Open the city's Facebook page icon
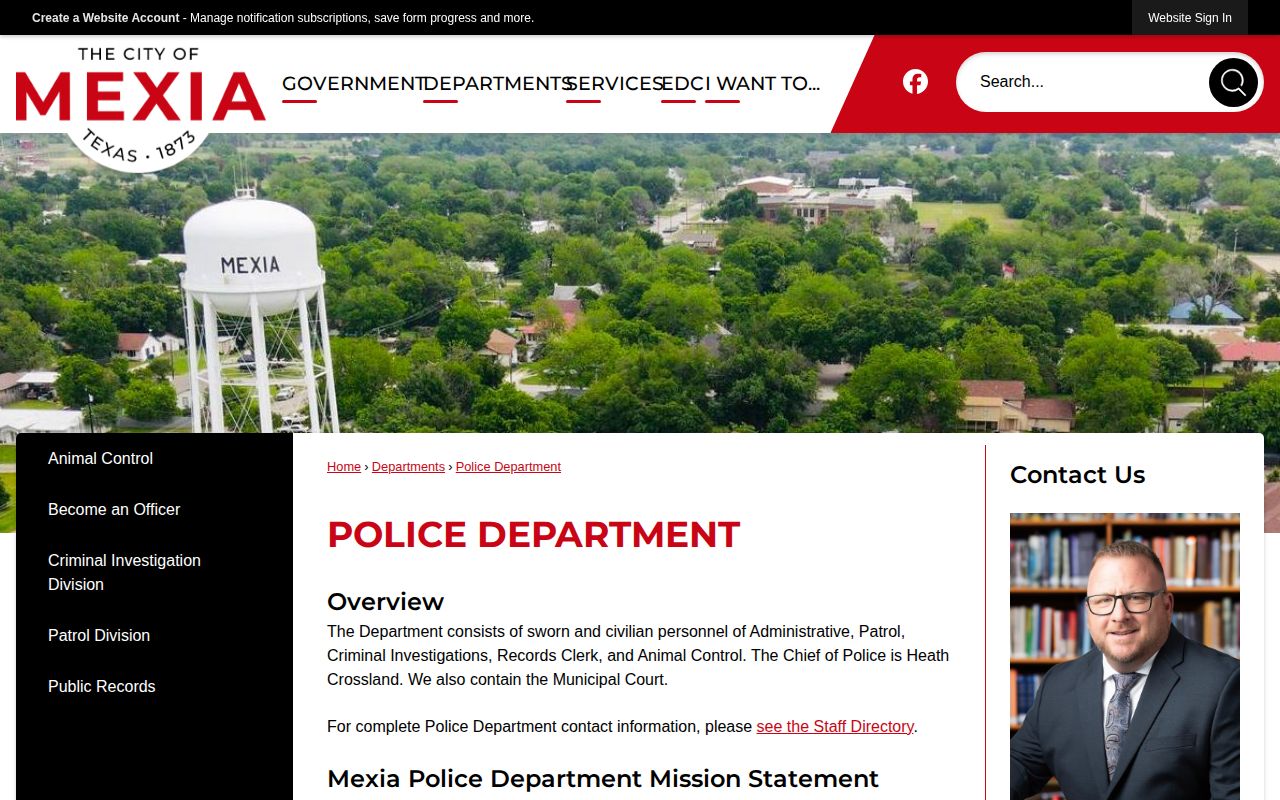 pyautogui.click(x=915, y=82)
